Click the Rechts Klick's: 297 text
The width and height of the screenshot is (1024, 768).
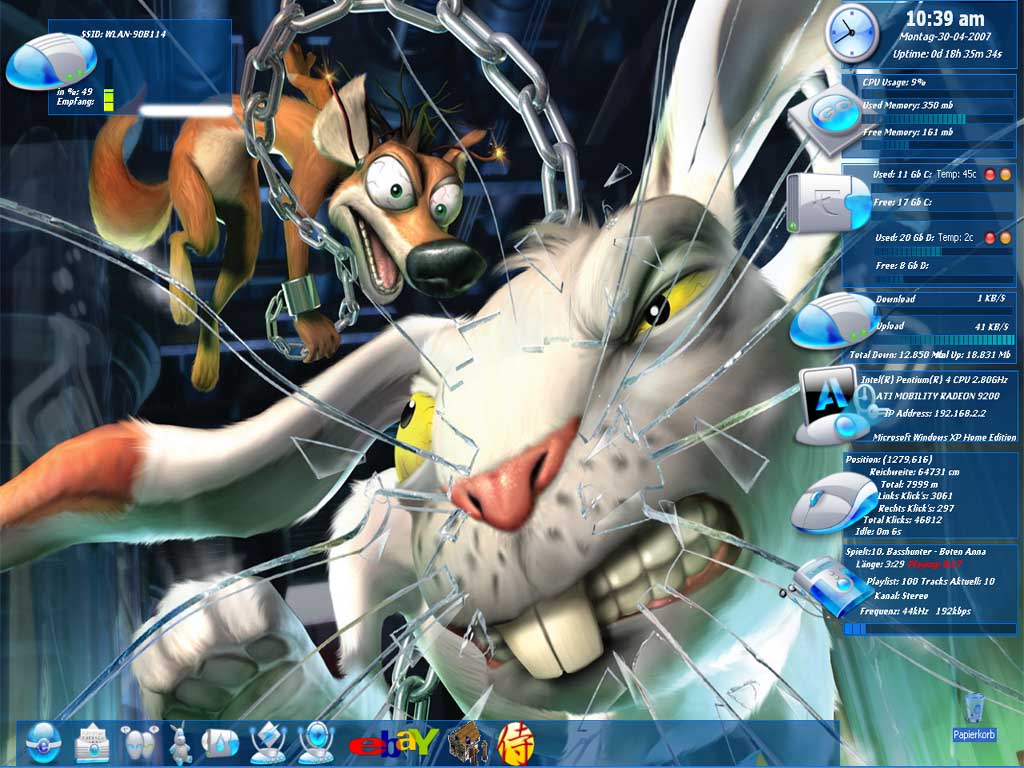916,508
